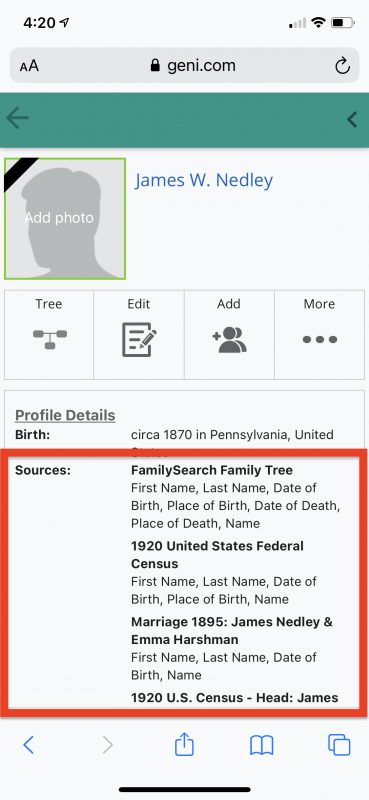The width and height of the screenshot is (369, 800).
Task: Open the collapse chevron in the green header
Action: (x=352, y=119)
